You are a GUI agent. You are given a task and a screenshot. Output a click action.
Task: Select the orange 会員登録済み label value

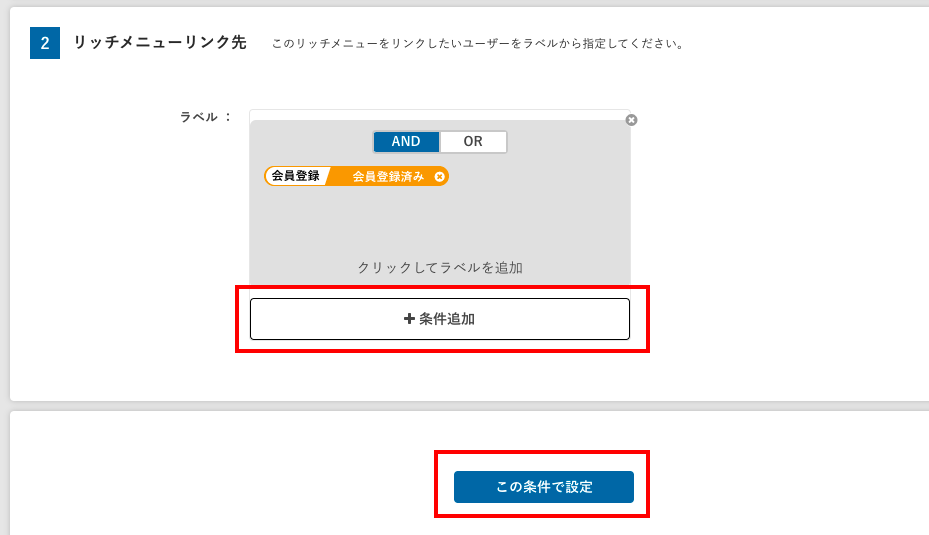tap(387, 176)
